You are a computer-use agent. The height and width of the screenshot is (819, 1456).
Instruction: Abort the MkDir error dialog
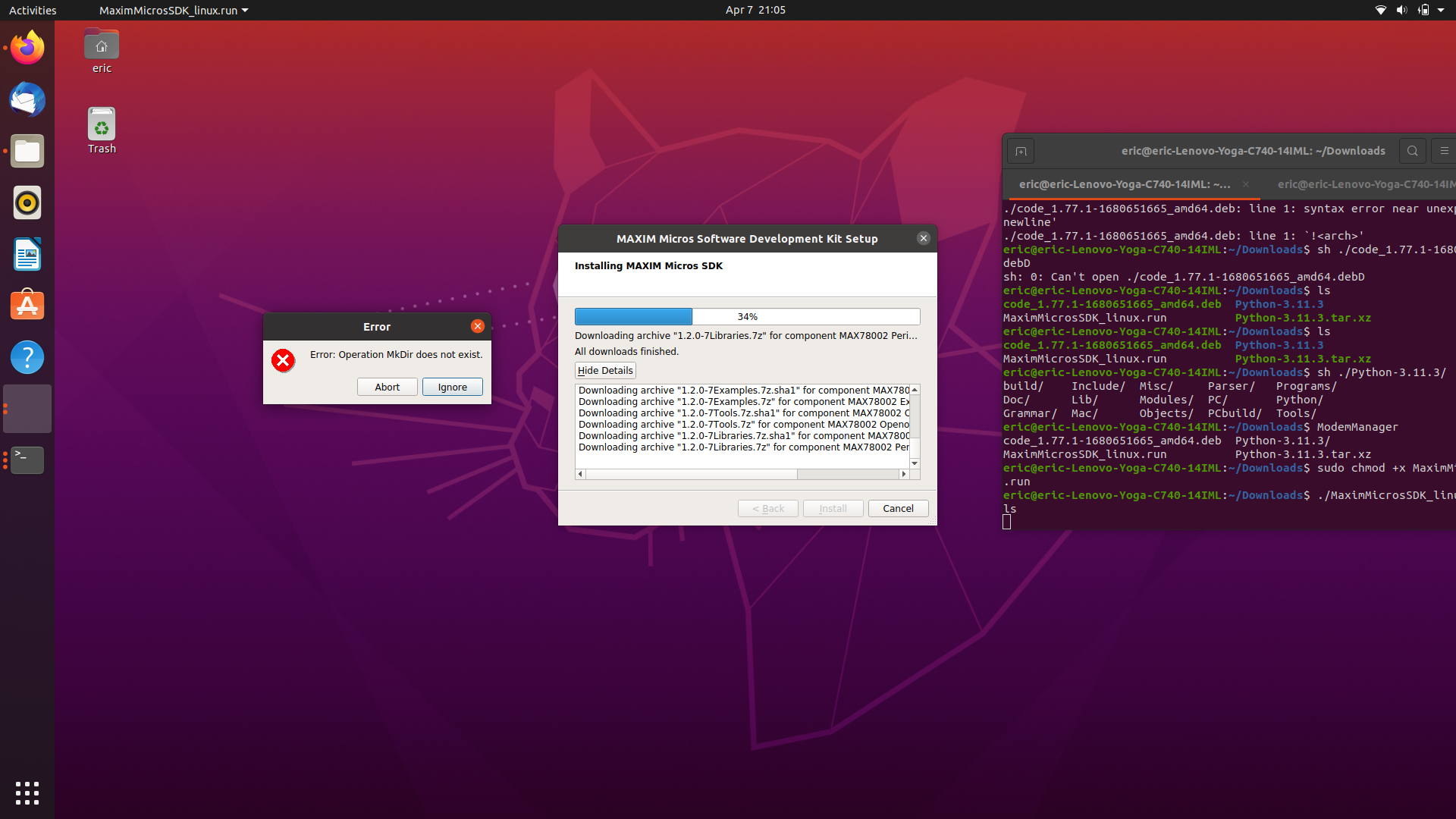(387, 387)
